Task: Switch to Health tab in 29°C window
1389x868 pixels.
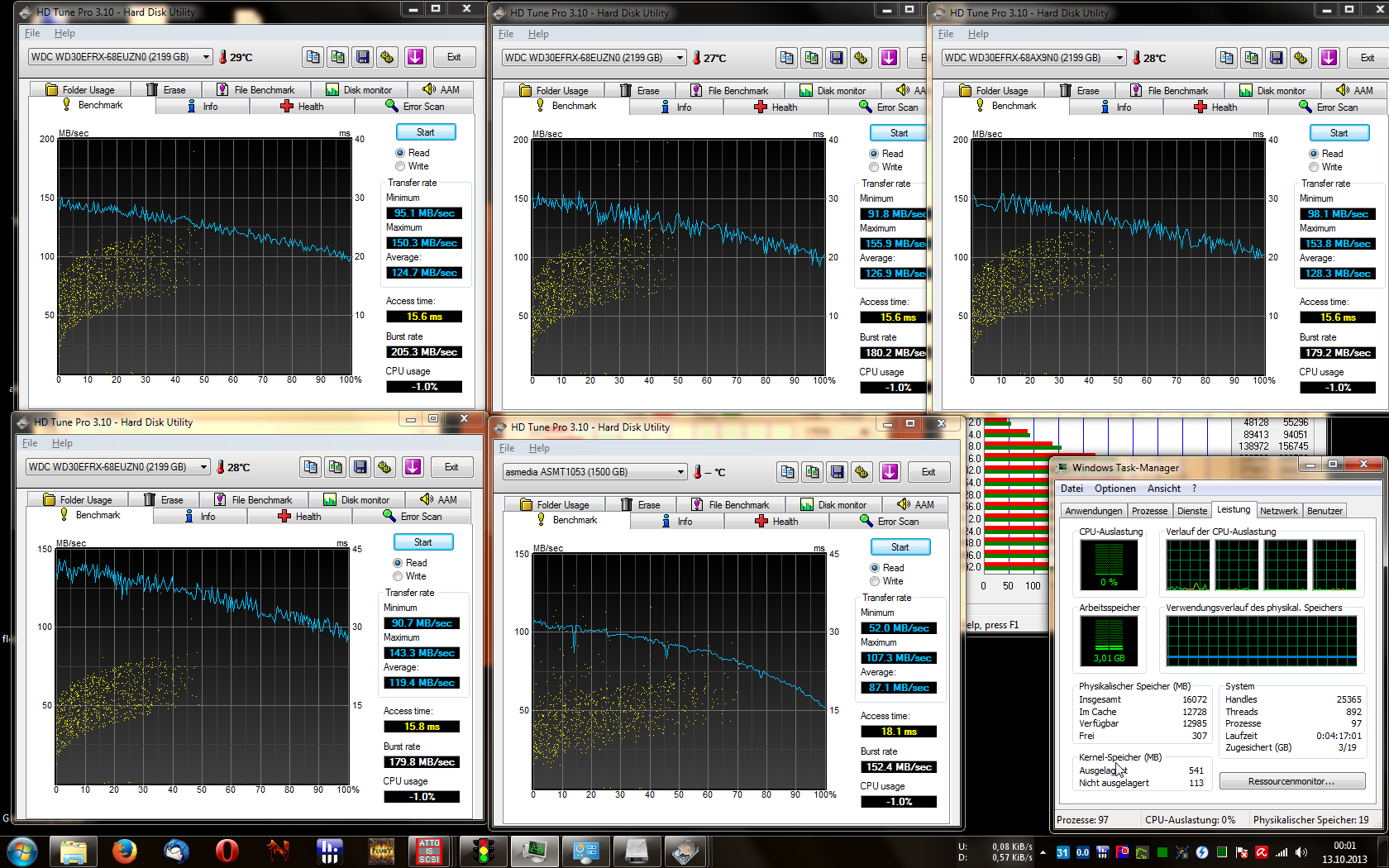Action: (x=302, y=107)
